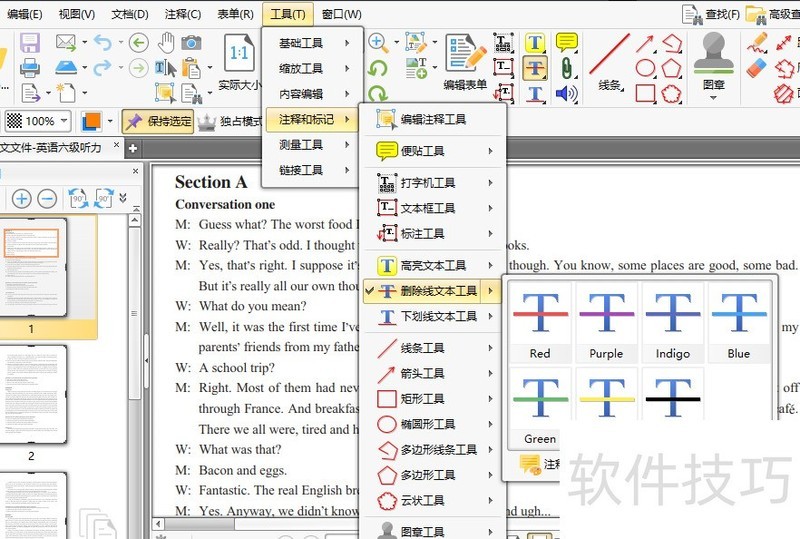Open the Document (文档) menu
800x539 pixels.
130,14
